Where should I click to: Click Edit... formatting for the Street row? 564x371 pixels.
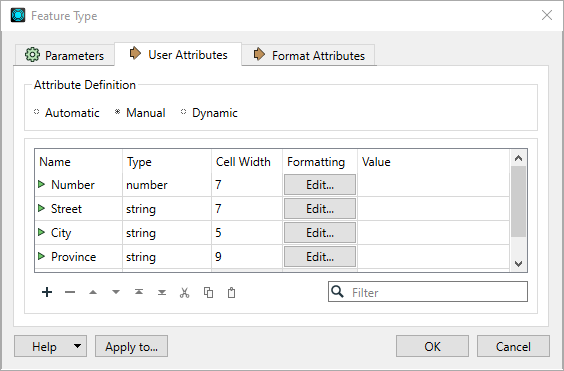pos(320,209)
